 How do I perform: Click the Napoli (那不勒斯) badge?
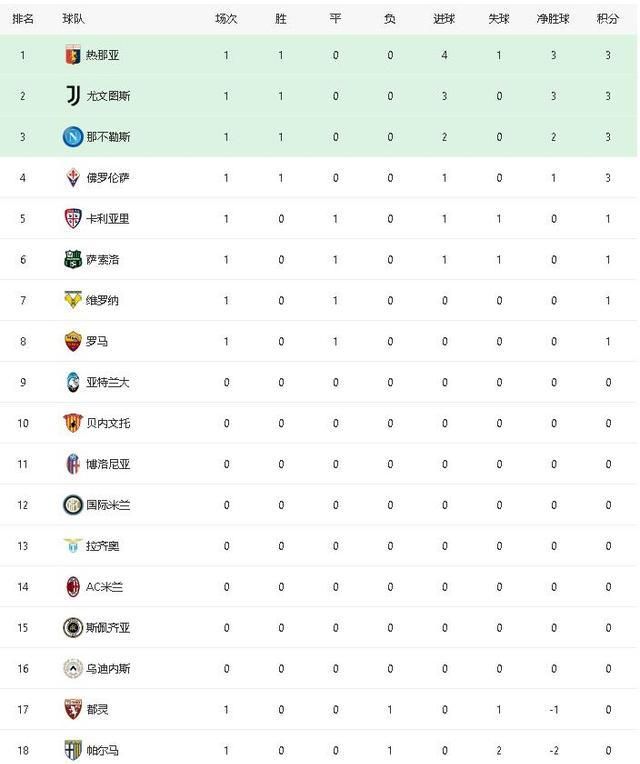tap(73, 136)
